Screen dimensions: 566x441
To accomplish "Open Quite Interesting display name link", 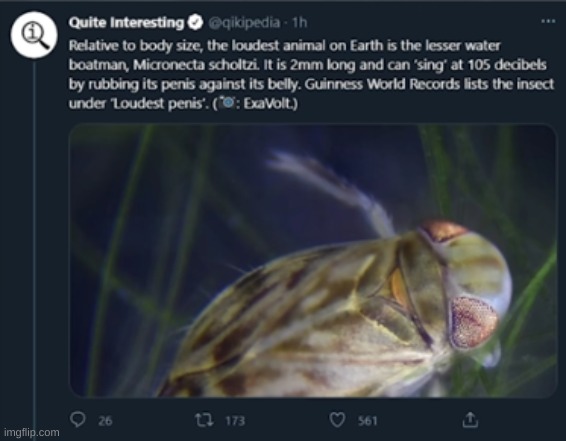I will pos(126,22).
